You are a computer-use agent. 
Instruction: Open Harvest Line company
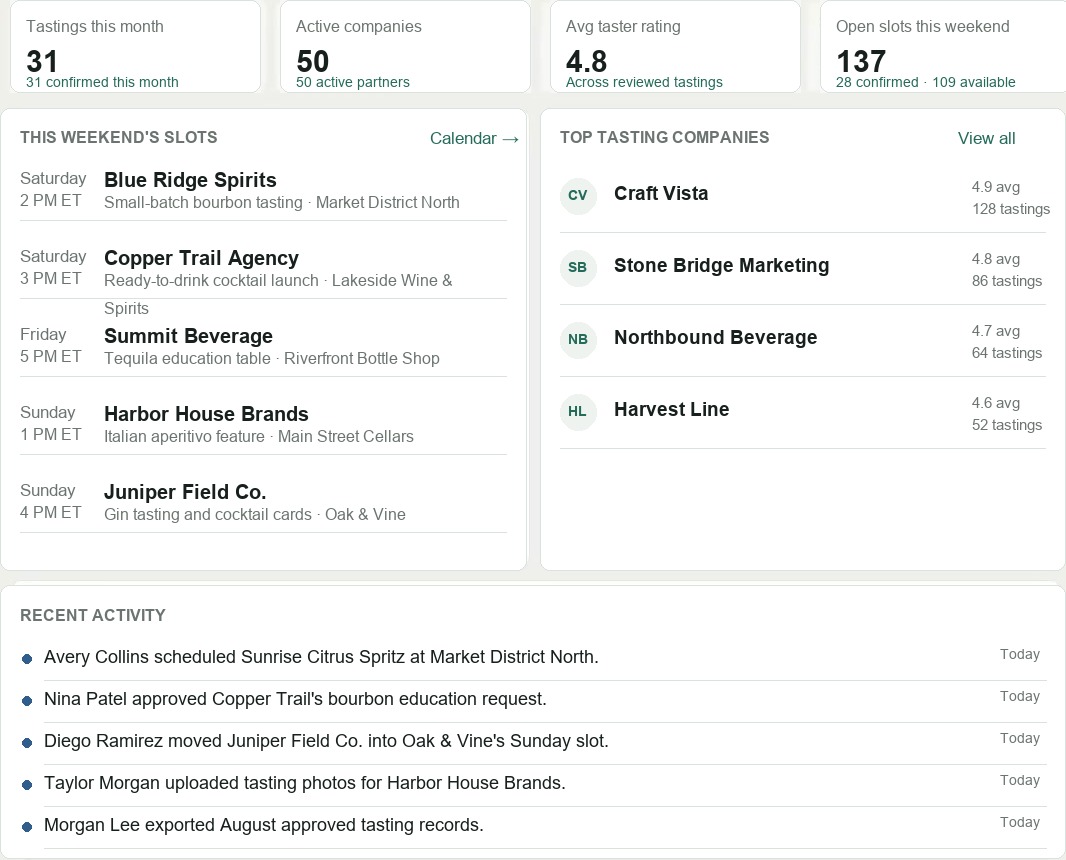671,409
